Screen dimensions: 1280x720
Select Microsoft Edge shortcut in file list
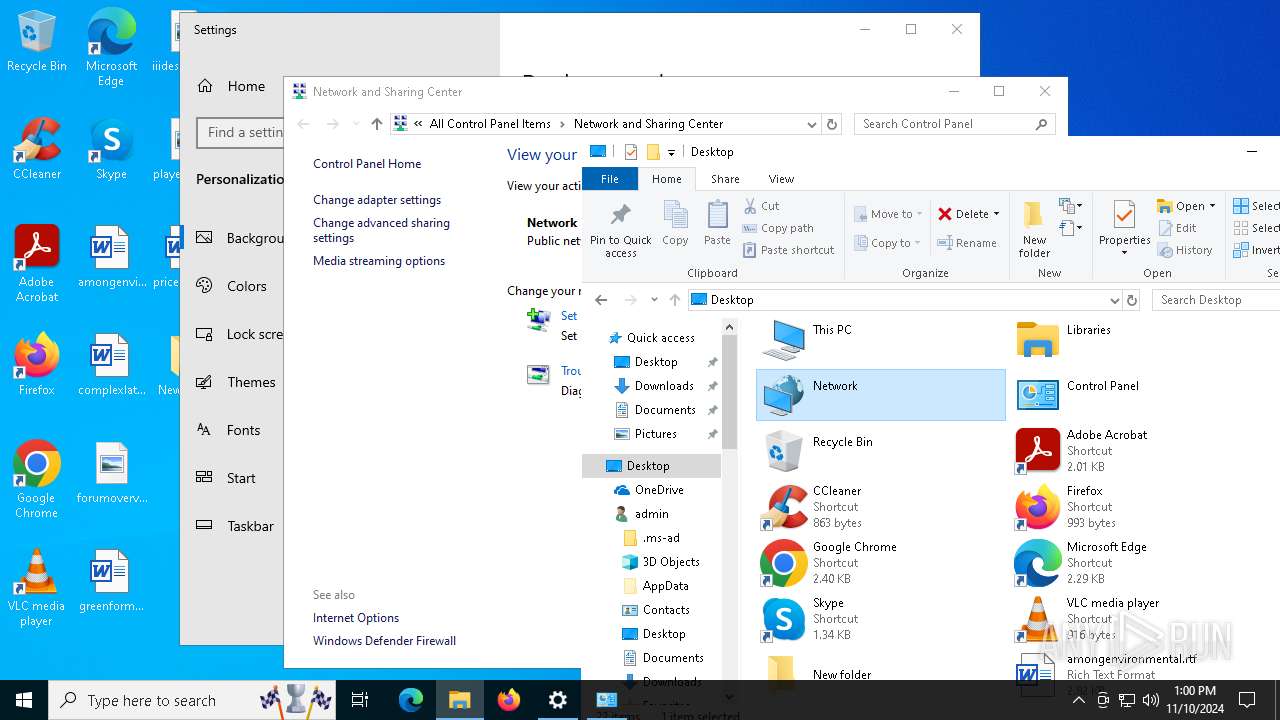[x=1136, y=563]
